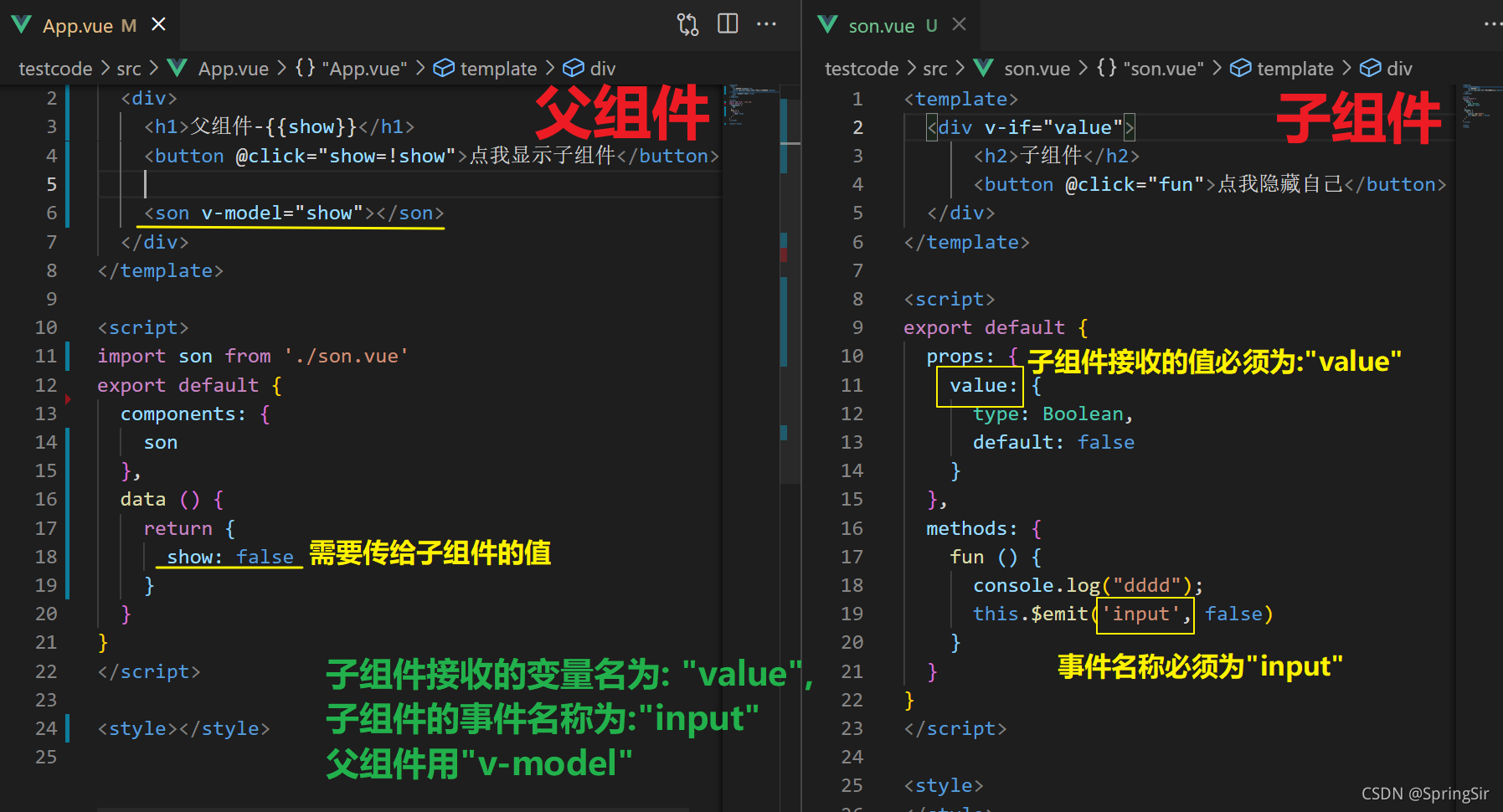1503x812 pixels.
Task: Click src breadcrumb in right editor
Action: coord(935,69)
